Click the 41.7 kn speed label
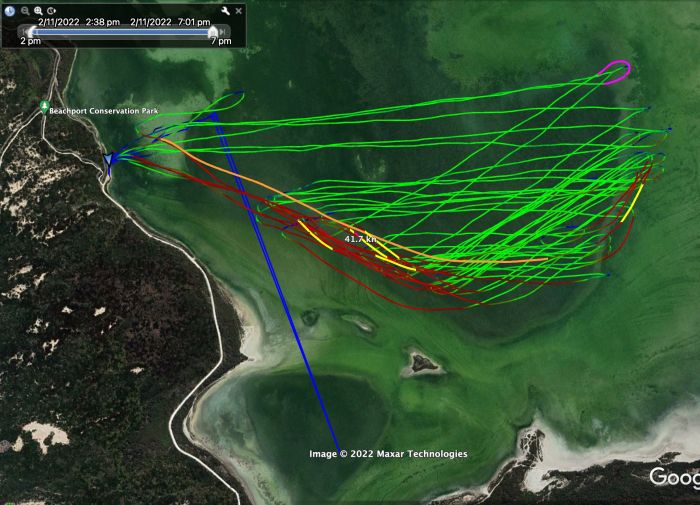The width and height of the screenshot is (700, 505). click(x=360, y=239)
